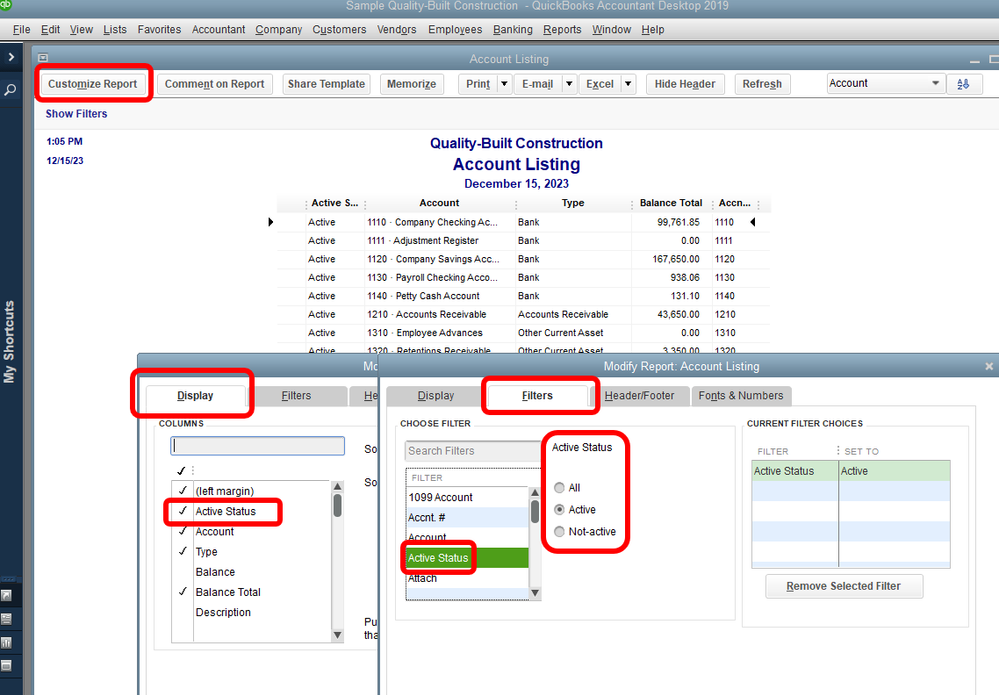The height and width of the screenshot is (695, 999).
Task: Toggle the (left margin) column checkmark
Action: click(x=183, y=491)
